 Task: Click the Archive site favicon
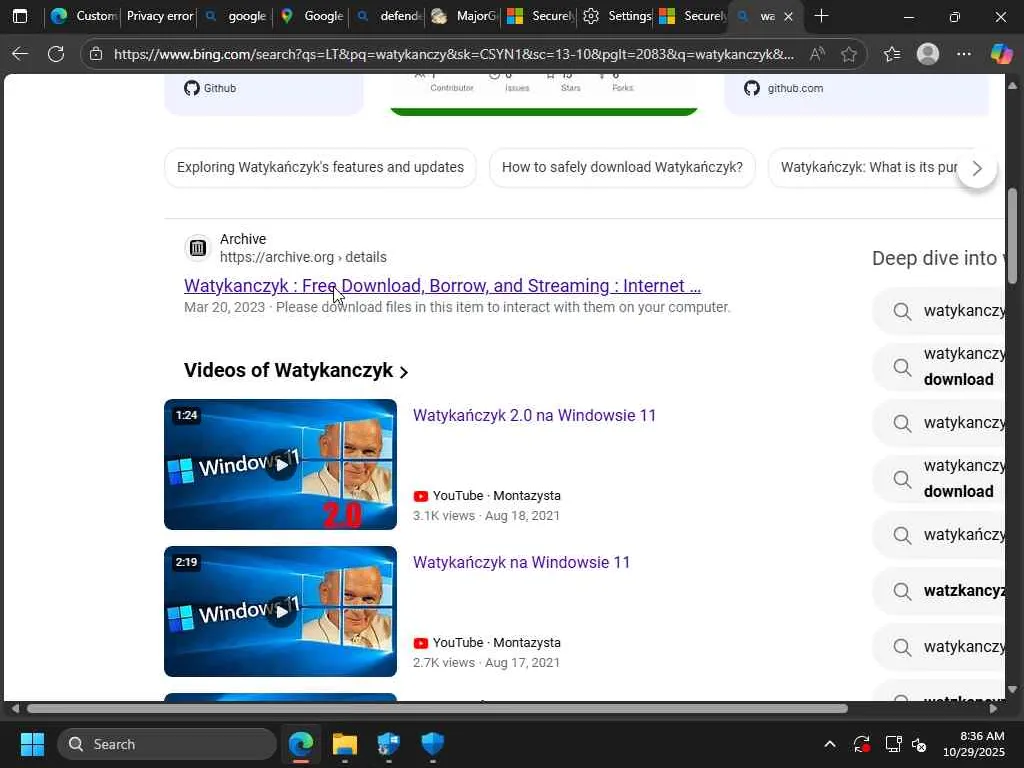[x=198, y=248]
